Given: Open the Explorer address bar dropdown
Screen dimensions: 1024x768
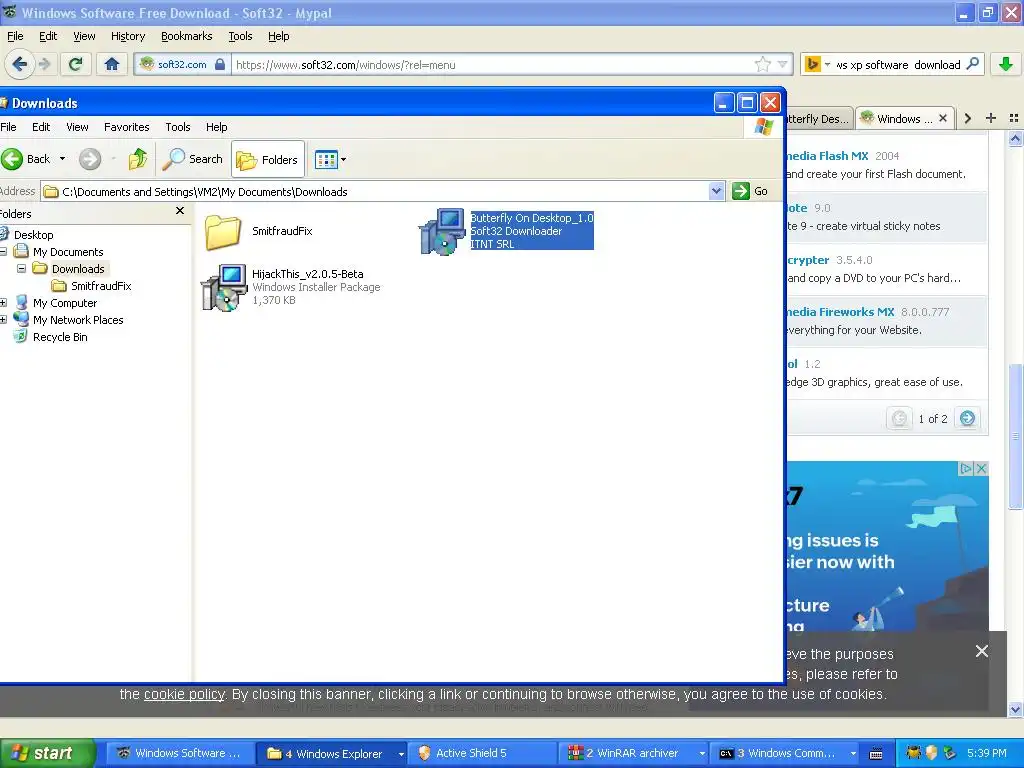Looking at the screenshot, I should click(716, 191).
